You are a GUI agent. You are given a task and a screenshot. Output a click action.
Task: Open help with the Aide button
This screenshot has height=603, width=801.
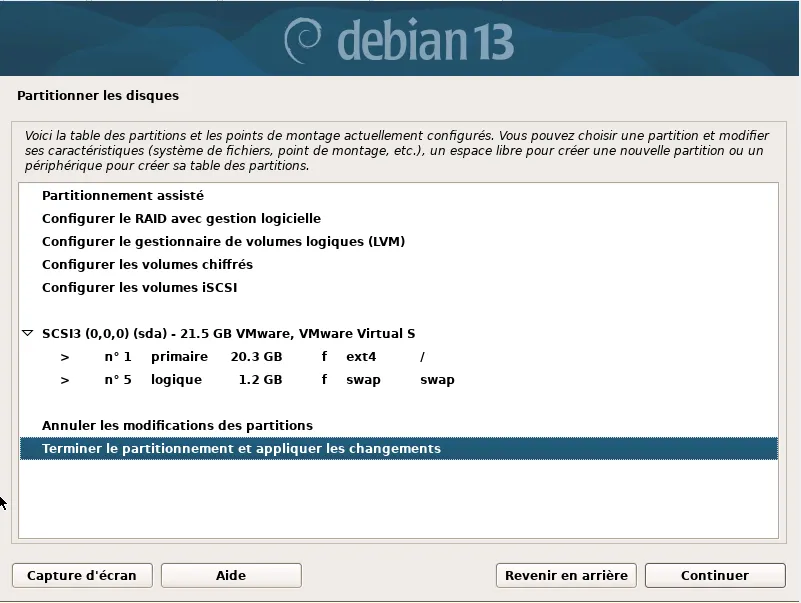point(231,575)
